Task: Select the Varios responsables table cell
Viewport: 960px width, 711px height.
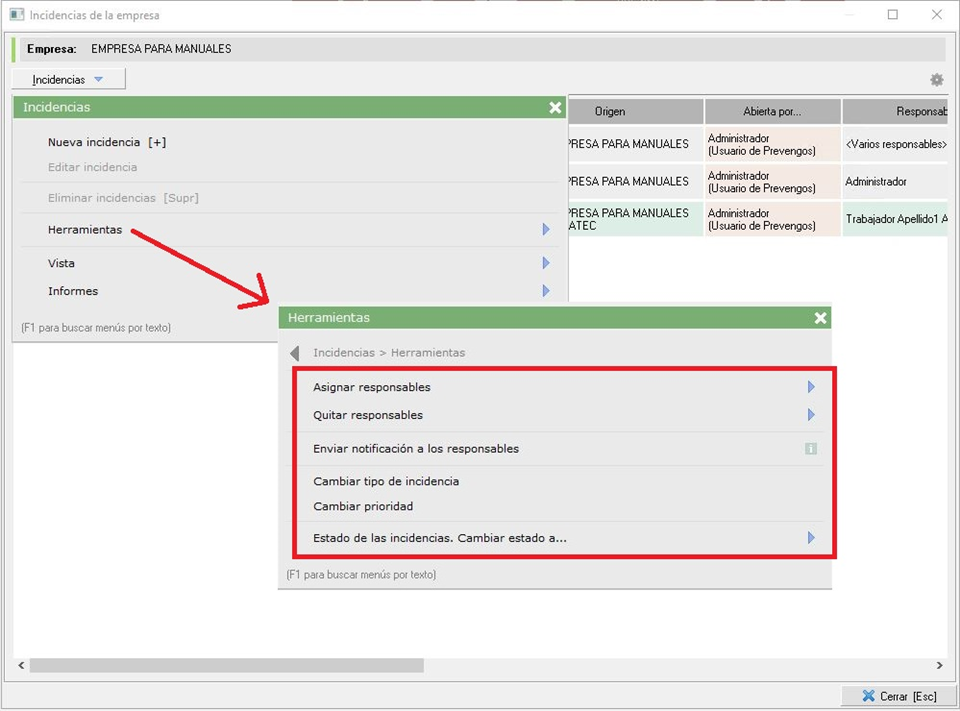Action: point(895,144)
